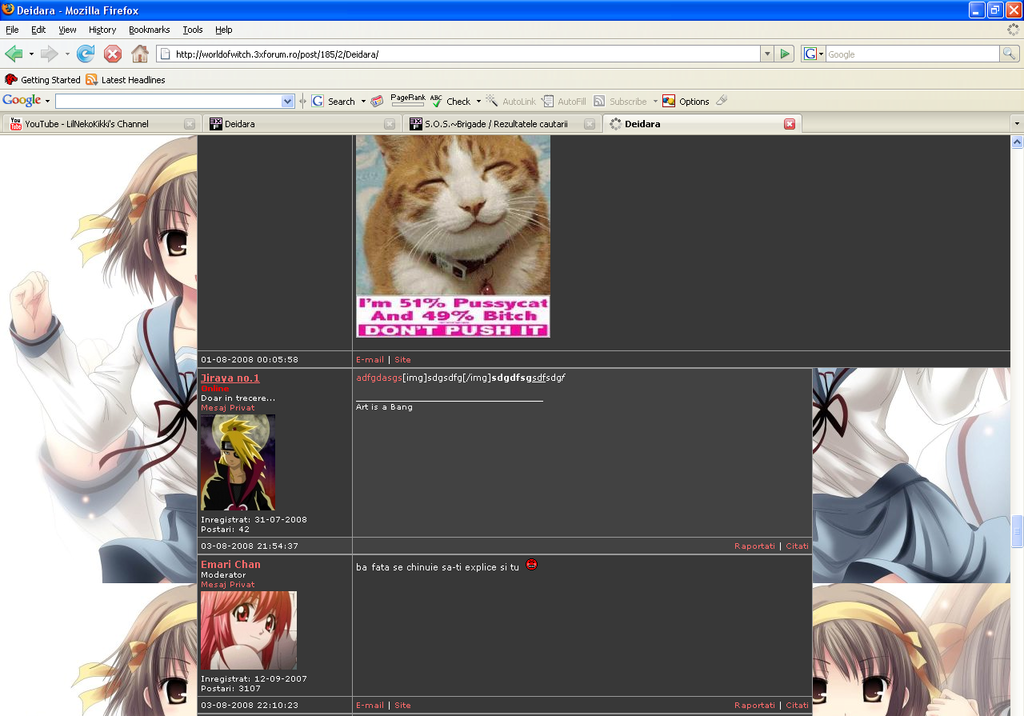Click the adfgdasgs link in Jiraya's post
Screen dimensions: 1024x716
[379, 378]
